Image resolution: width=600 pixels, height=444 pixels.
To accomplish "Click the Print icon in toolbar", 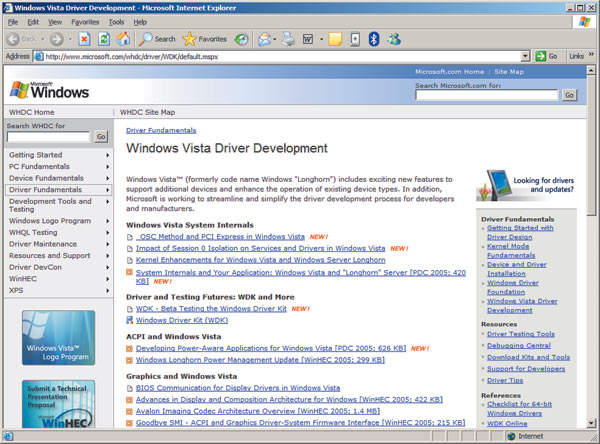I will coord(288,39).
